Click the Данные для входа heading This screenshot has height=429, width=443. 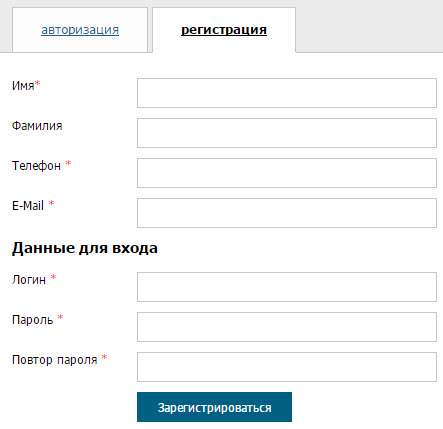tap(85, 248)
